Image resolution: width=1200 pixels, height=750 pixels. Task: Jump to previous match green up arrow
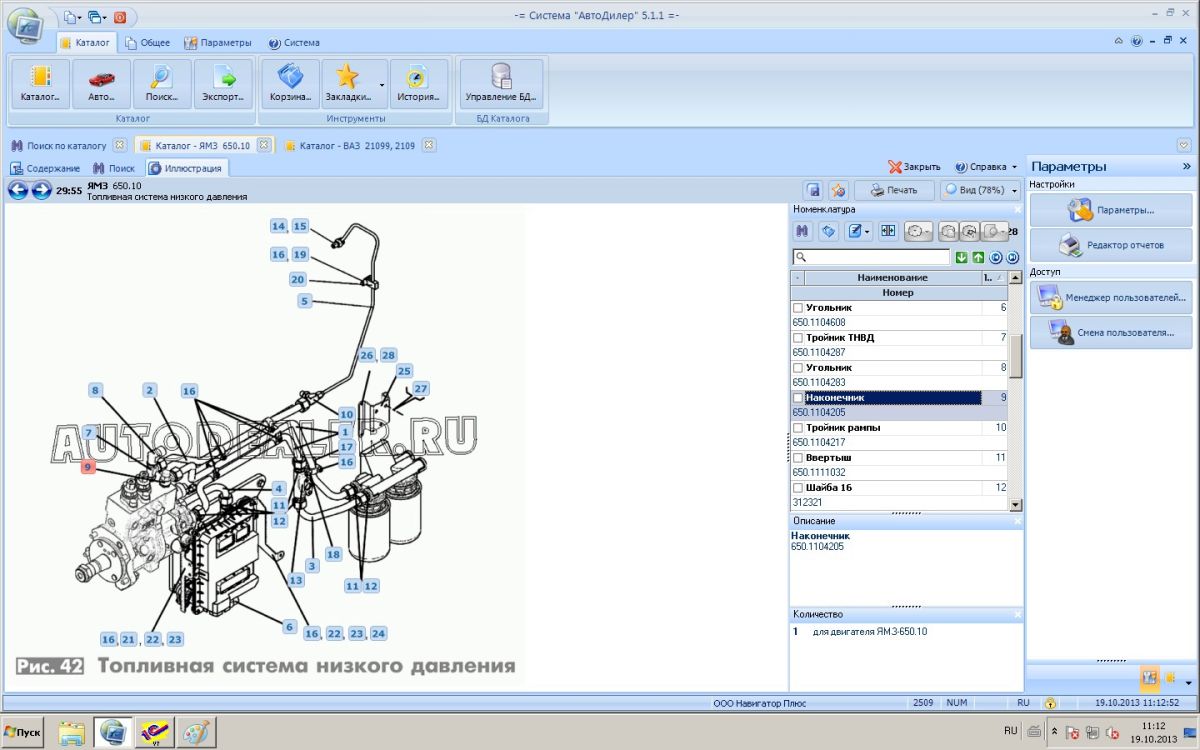click(978, 258)
